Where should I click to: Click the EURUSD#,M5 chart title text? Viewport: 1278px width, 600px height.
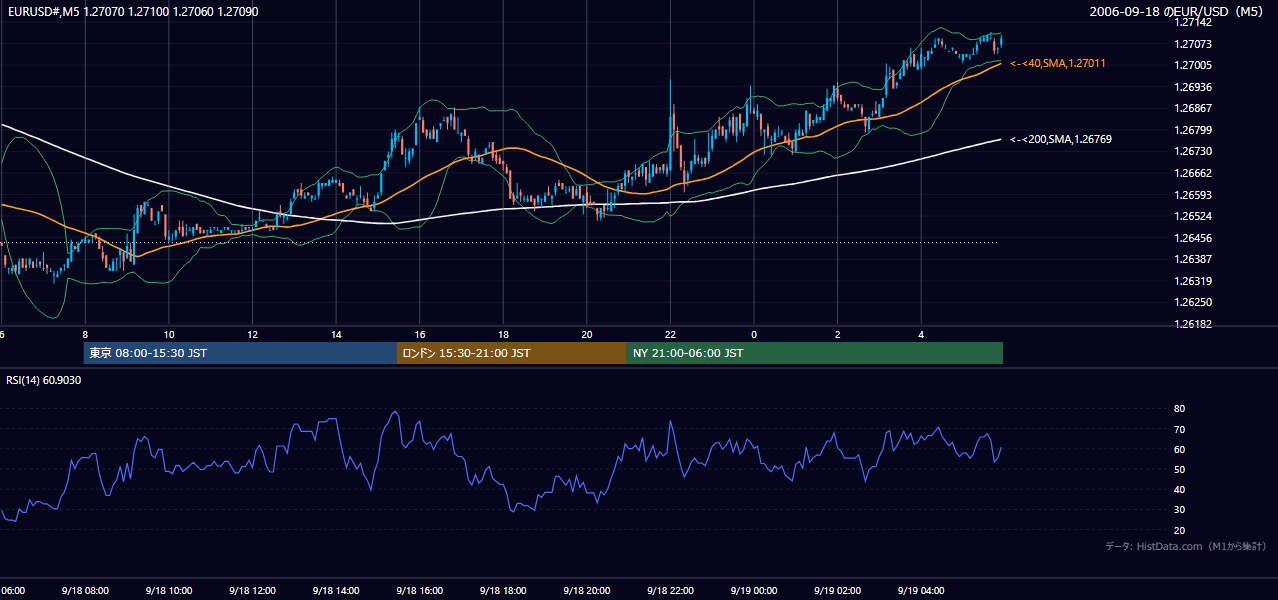(131, 12)
